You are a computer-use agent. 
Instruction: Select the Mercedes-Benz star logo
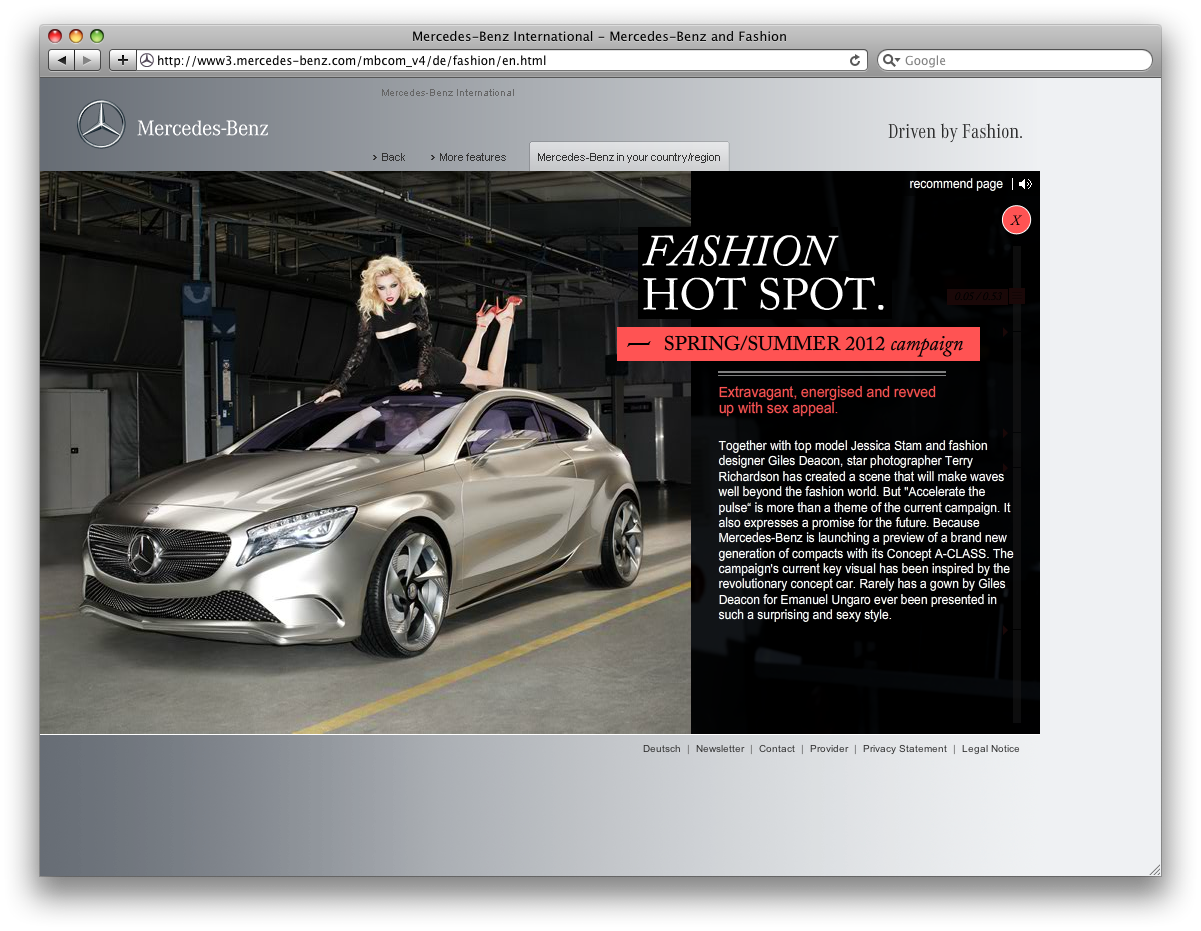pos(100,124)
